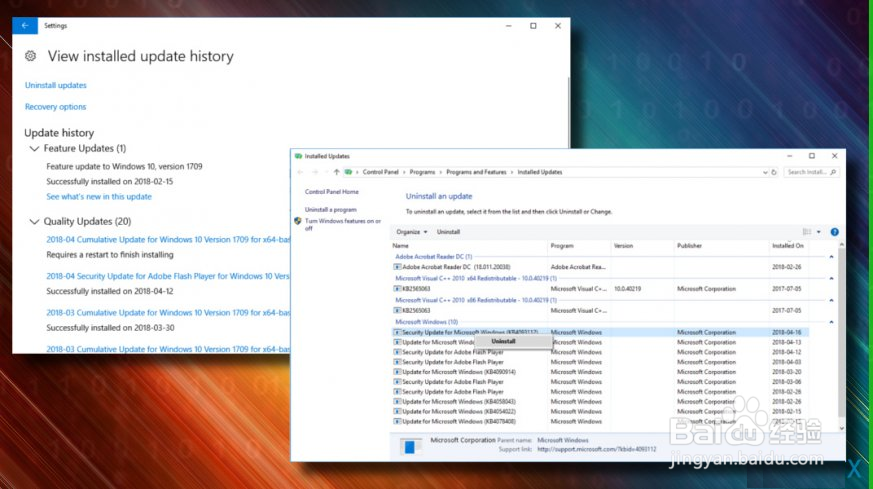Collapse the Visual C++ 2010 x86 Redistributable group
873x489 pixels.
coord(831,300)
